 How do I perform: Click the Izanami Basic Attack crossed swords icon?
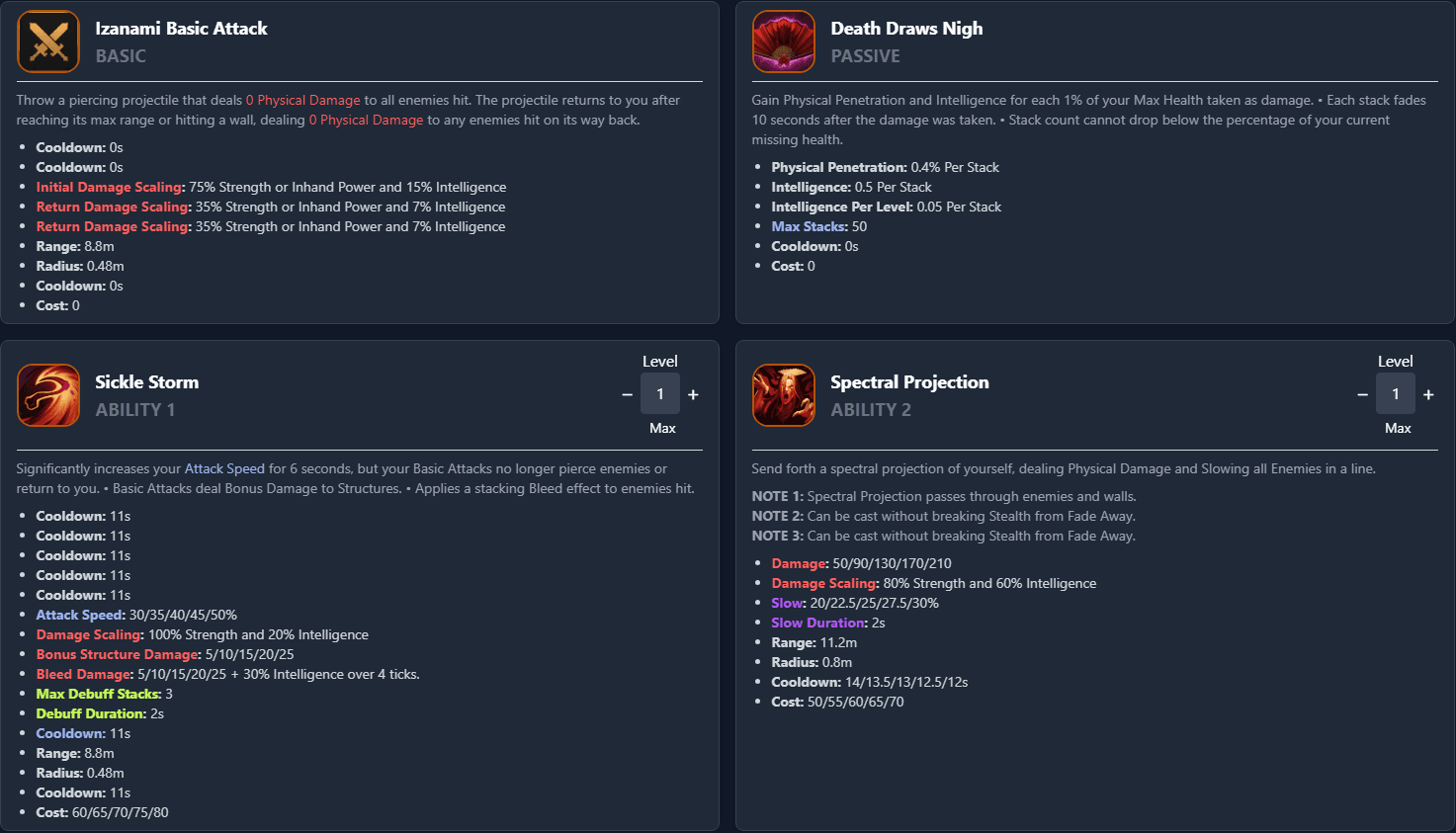[48, 42]
